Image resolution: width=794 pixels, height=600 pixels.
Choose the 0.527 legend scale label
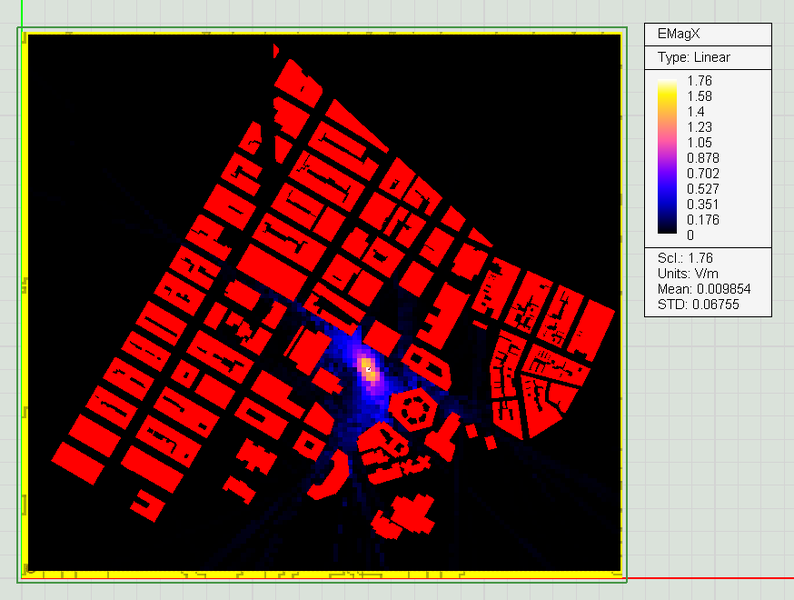point(703,189)
